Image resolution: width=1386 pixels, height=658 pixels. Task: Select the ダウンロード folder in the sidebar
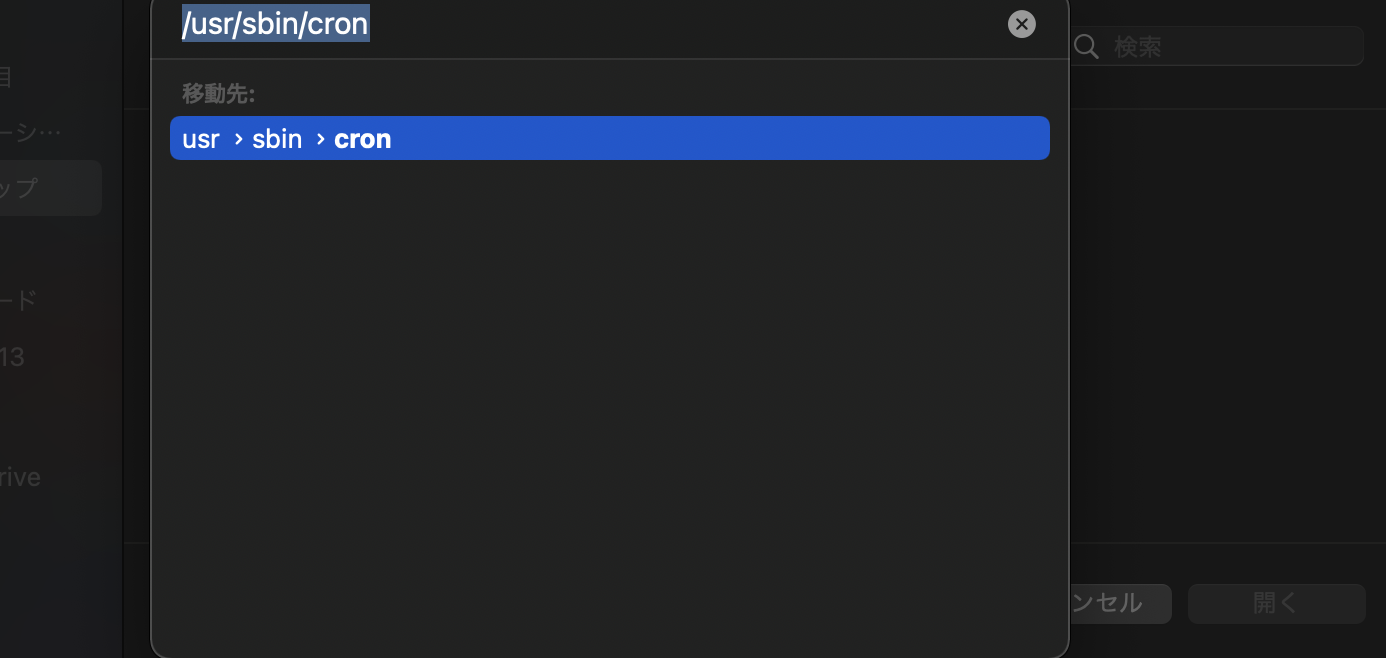click(20, 299)
